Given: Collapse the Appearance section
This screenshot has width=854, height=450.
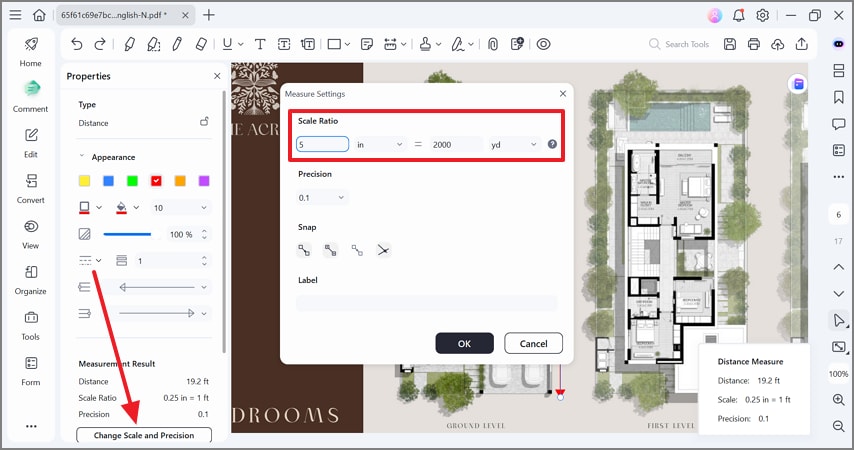Looking at the screenshot, I should pyautogui.click(x=82, y=156).
